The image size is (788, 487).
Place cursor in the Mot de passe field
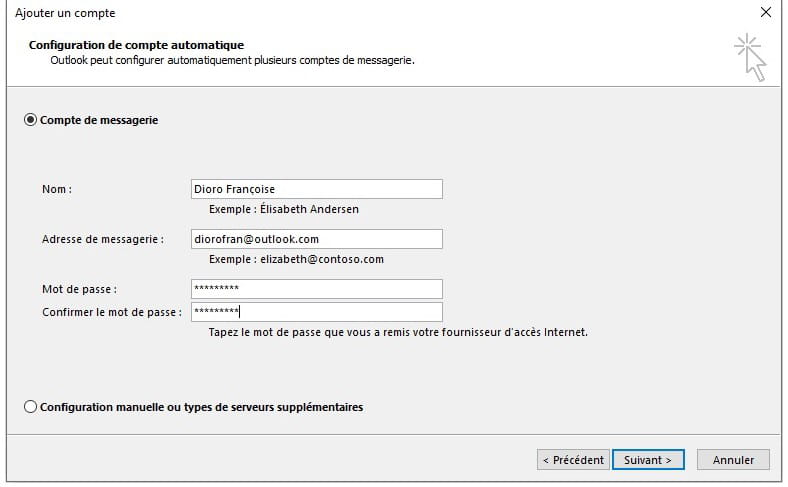coord(317,289)
